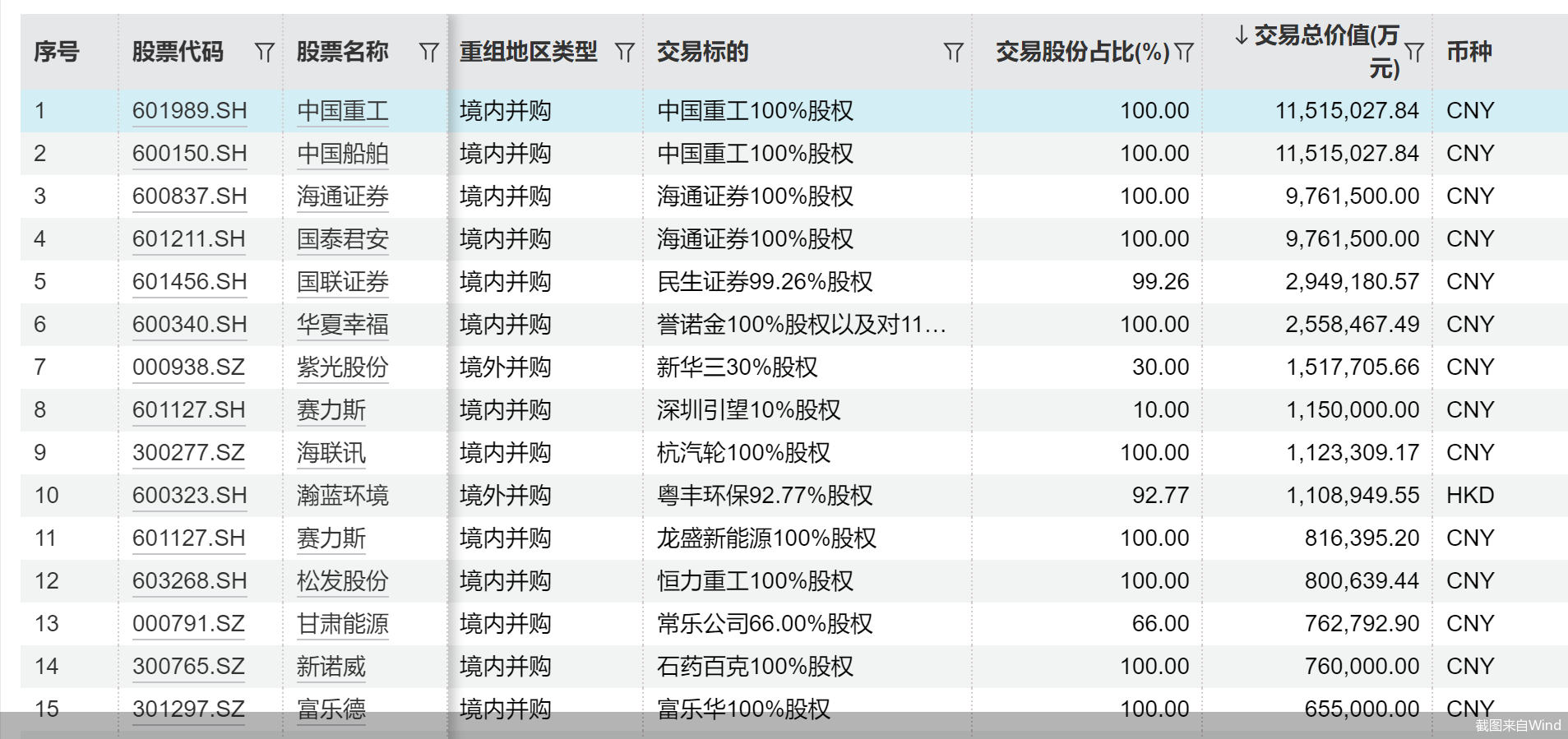
Task: Select the HKD currency cell
Action: click(1470, 496)
